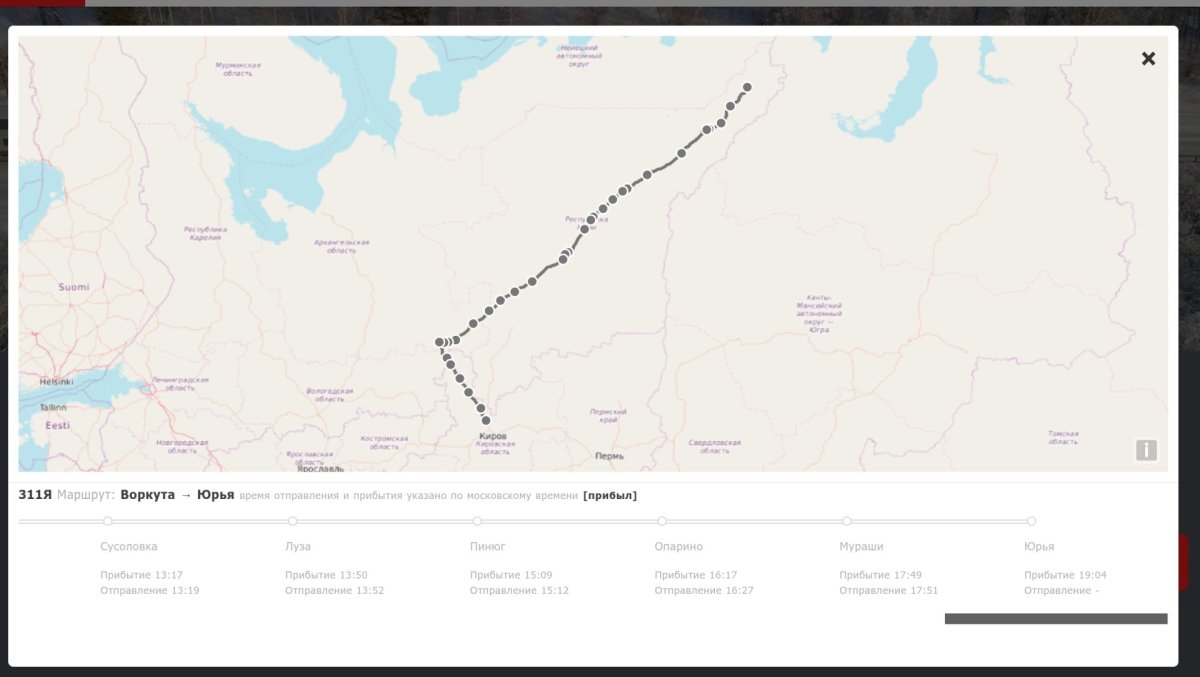This screenshot has width=1200, height=677.
Task: Click the Юрья station name
Action: point(1039,547)
